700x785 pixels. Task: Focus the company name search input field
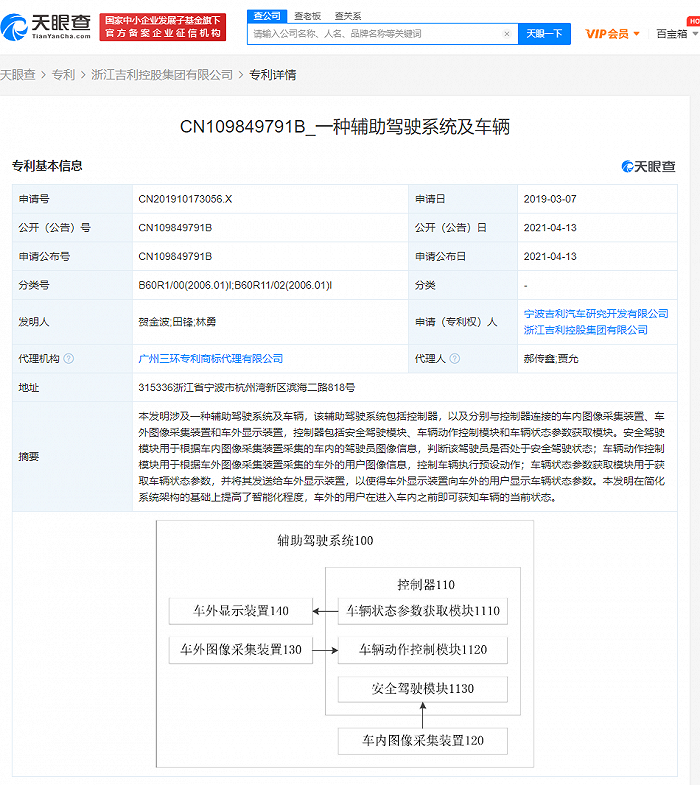[x=376, y=34]
